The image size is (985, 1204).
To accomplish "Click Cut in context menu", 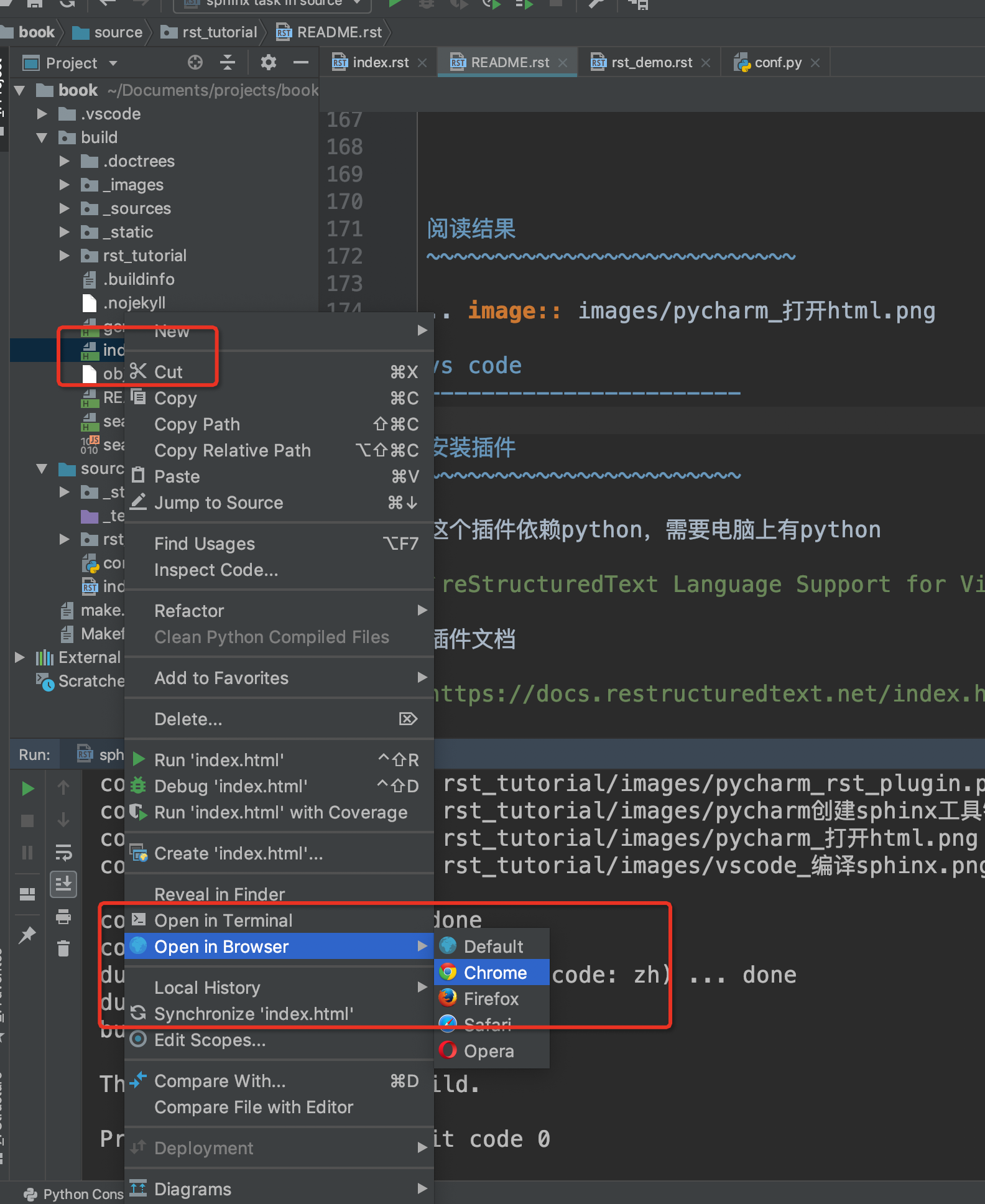I will click(x=279, y=372).
